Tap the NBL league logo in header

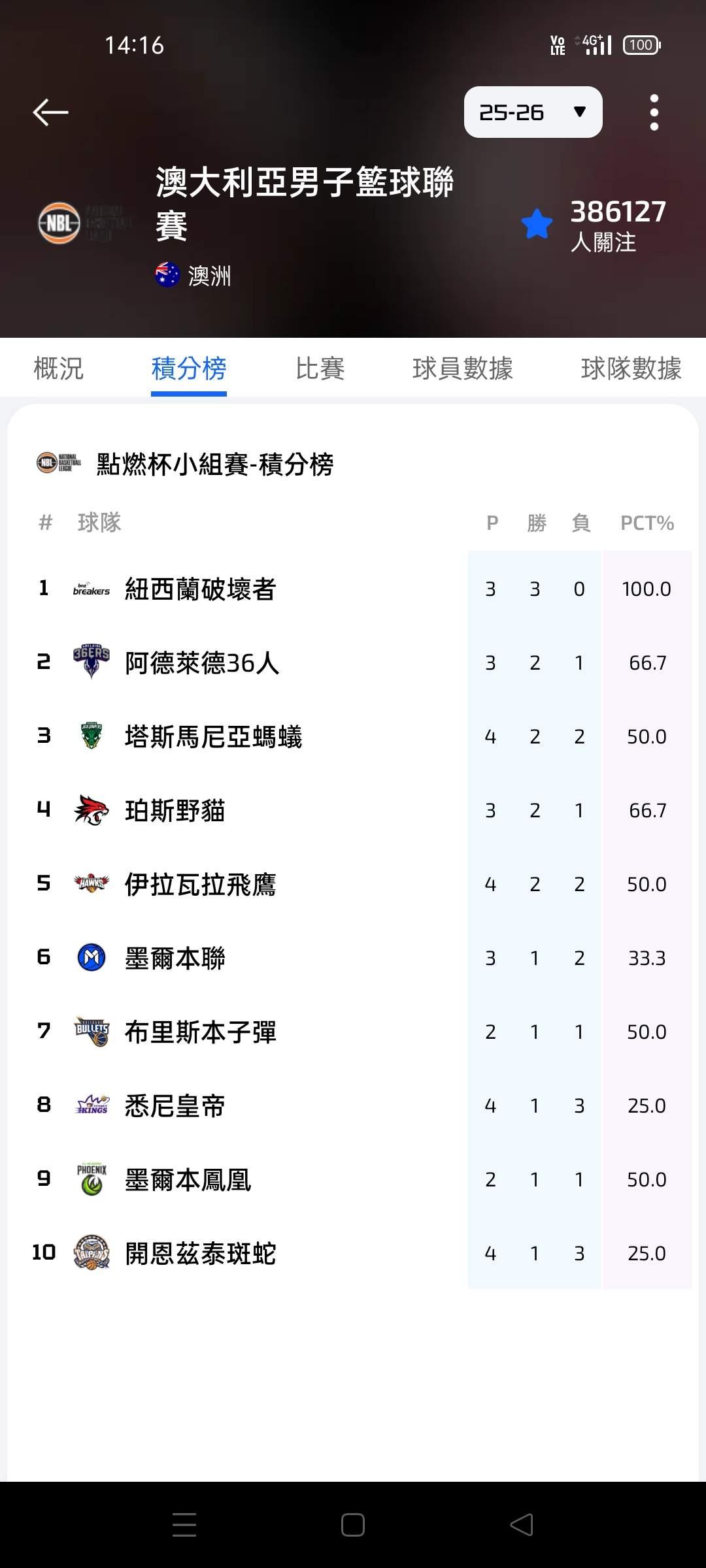point(59,223)
